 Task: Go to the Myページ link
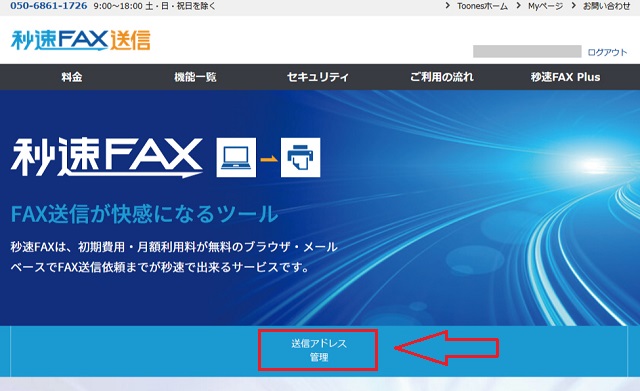click(545, 6)
